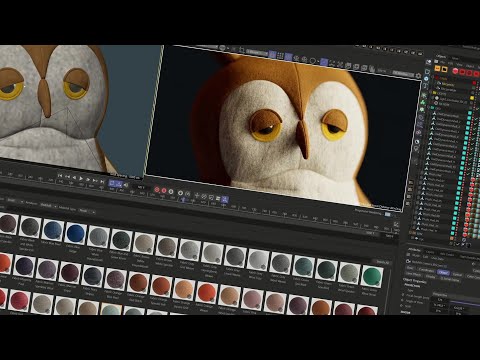Toggle the red Autokeying button
The width and height of the screenshot is (480, 360).
(164, 190)
